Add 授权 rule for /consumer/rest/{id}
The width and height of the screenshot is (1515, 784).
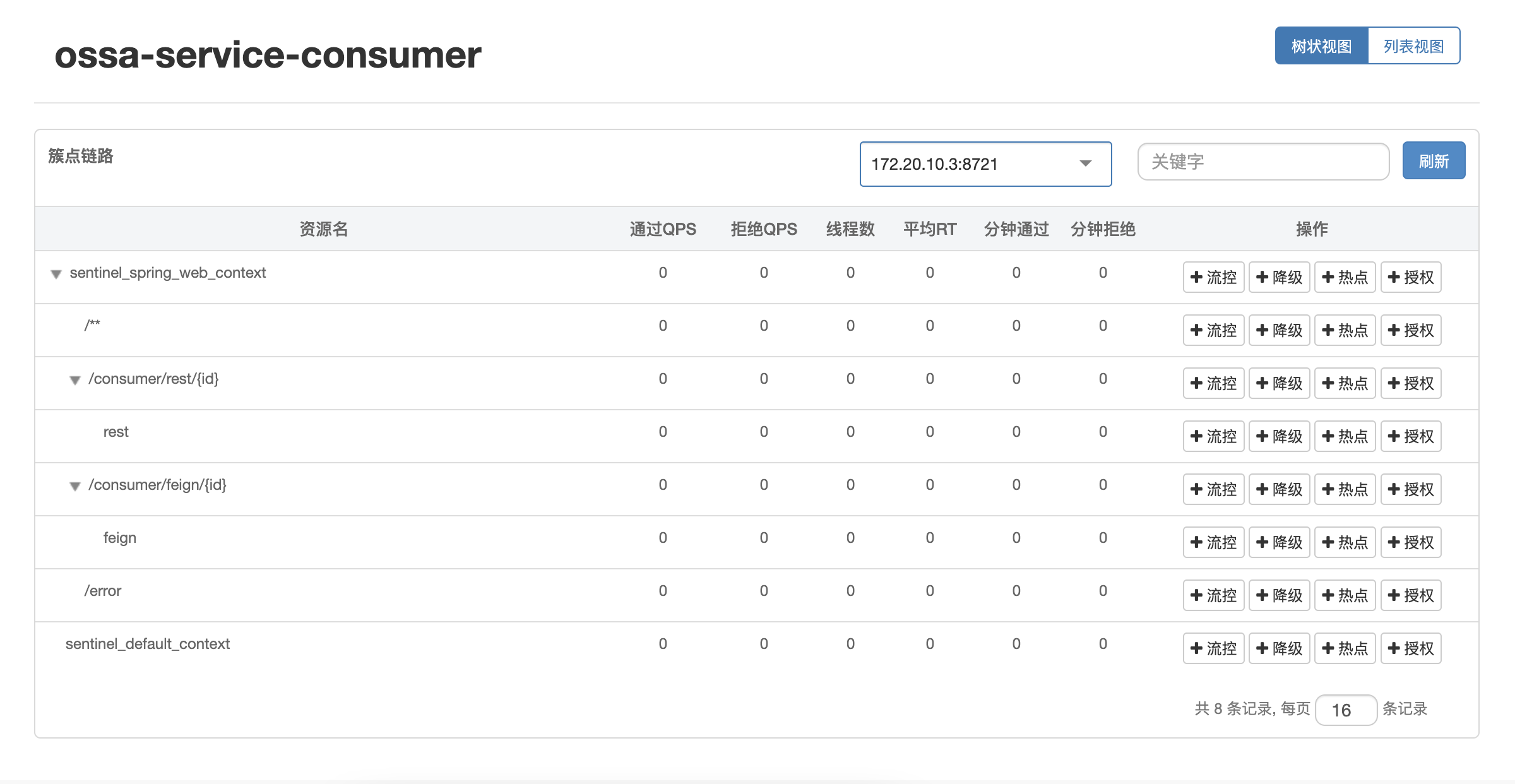tap(1411, 383)
